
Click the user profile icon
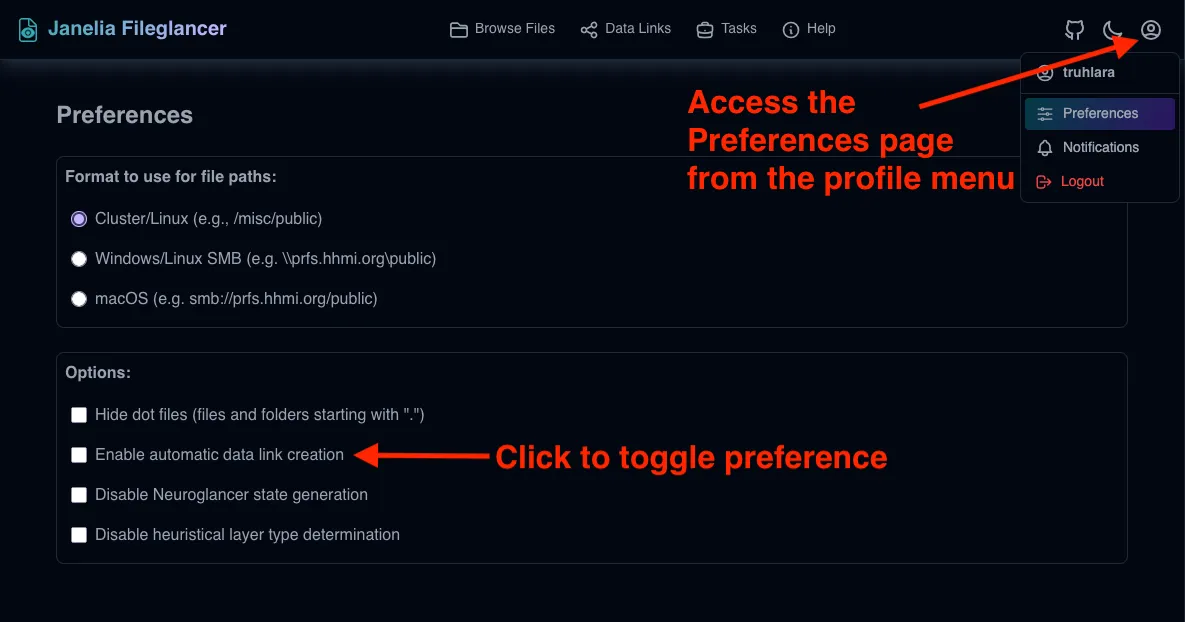point(1151,30)
